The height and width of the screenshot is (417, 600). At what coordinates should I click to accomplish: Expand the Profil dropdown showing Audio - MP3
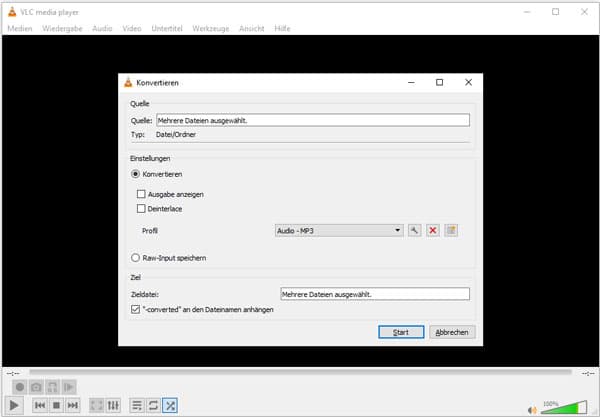(340, 230)
